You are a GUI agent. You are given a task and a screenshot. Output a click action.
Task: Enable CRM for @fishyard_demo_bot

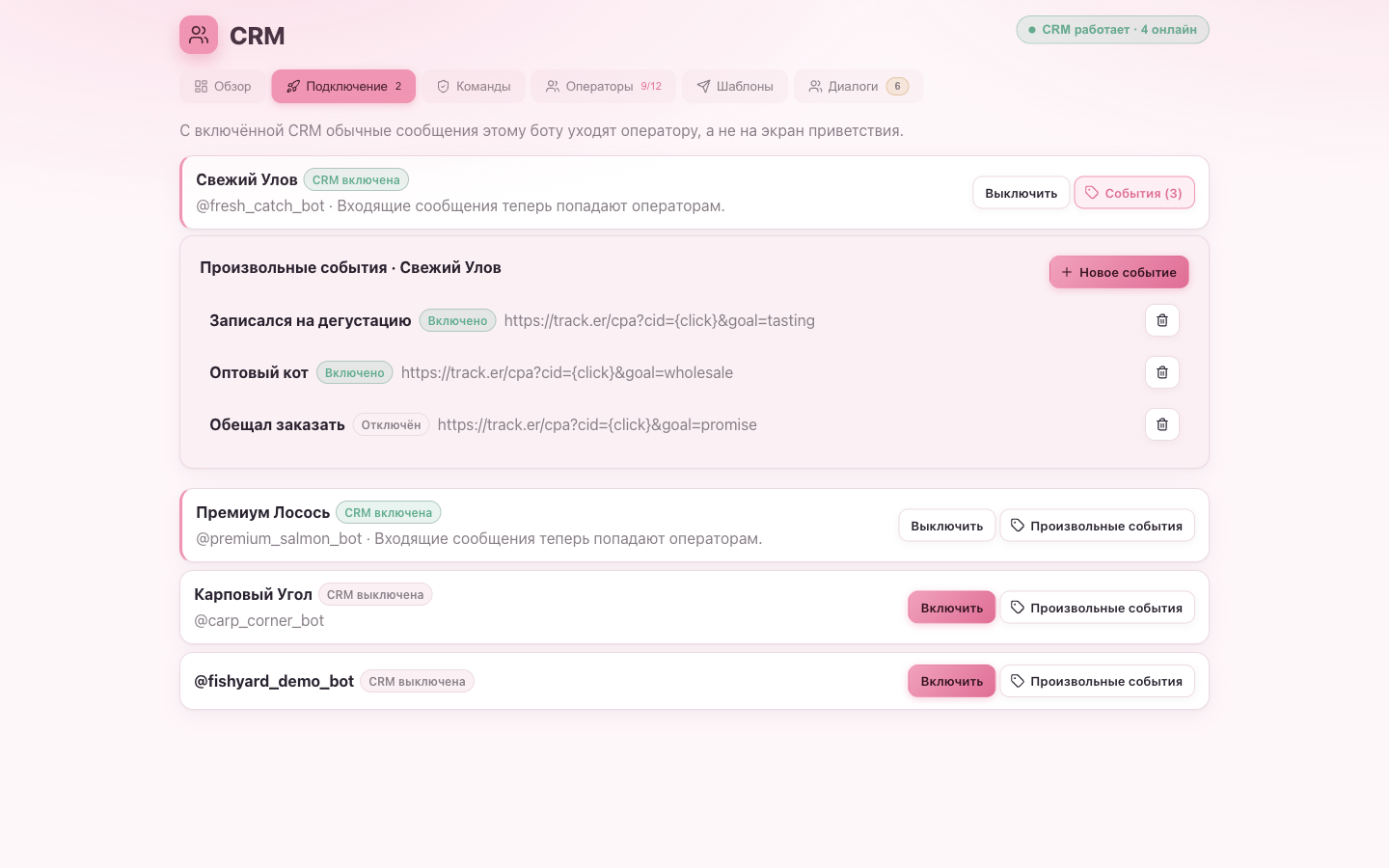click(952, 681)
